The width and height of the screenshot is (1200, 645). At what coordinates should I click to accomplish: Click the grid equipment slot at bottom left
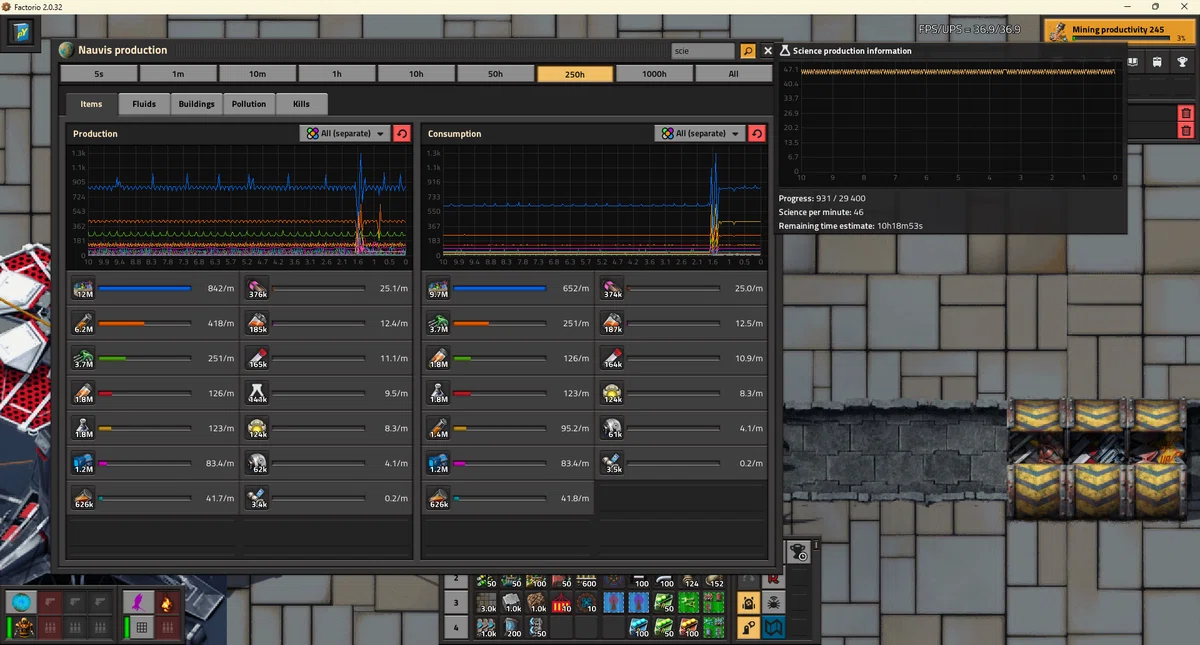pyautogui.click(x=141, y=628)
